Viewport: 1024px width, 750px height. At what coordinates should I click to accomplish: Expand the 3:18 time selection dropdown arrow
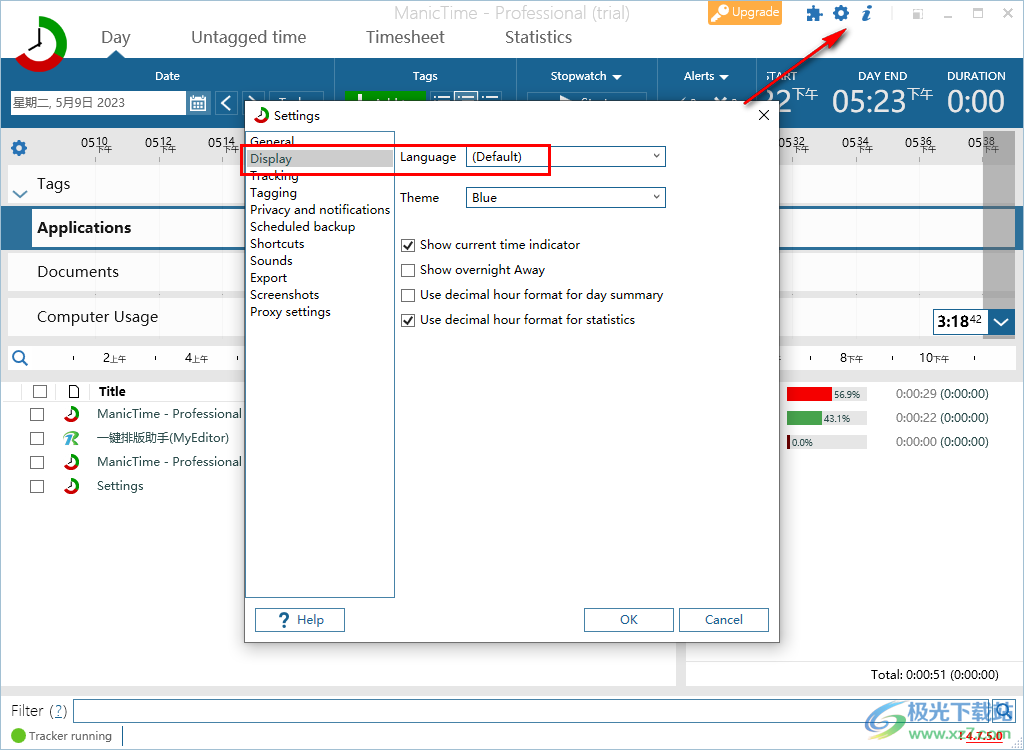click(1002, 321)
